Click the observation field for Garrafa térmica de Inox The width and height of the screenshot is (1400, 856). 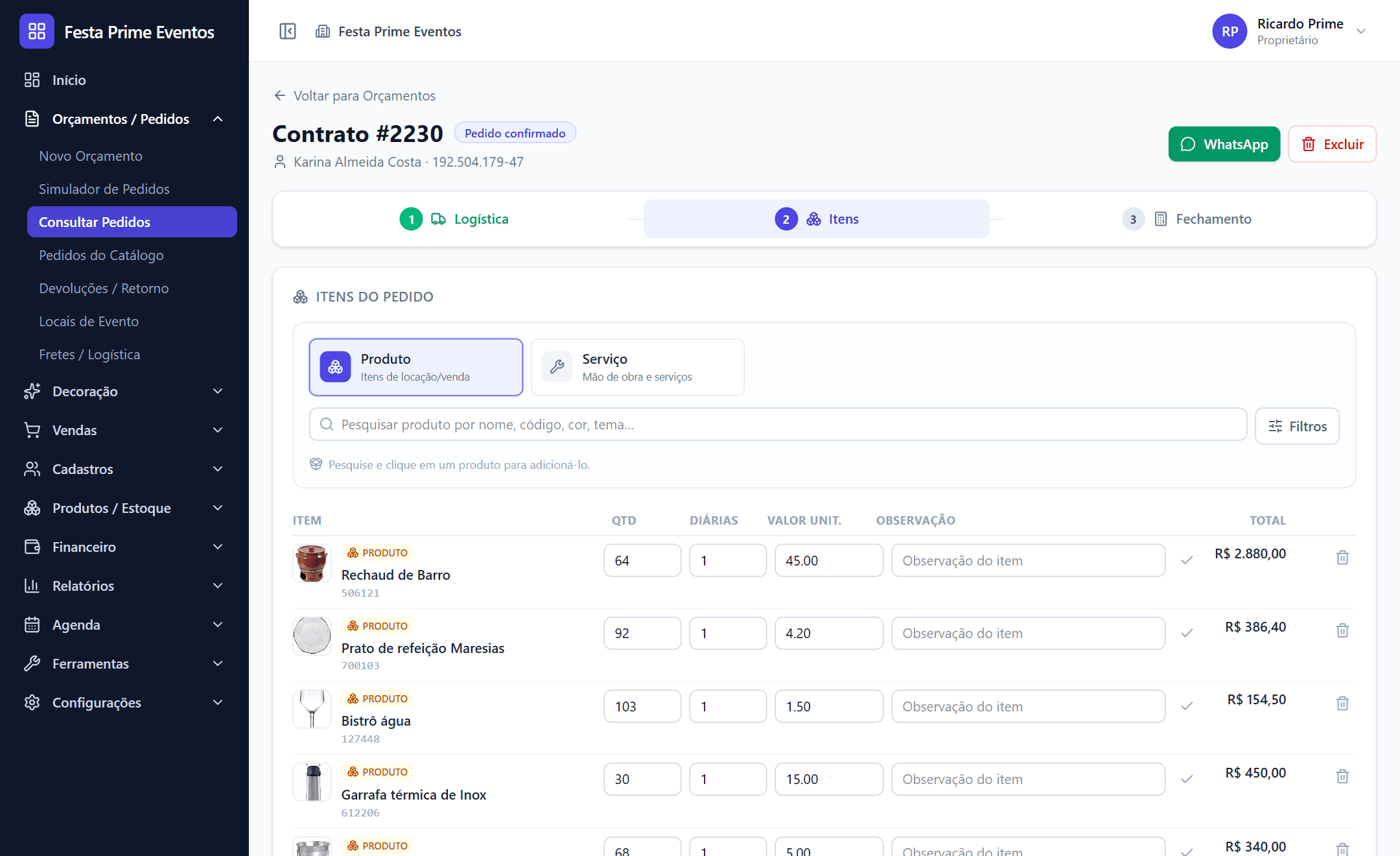[1028, 779]
